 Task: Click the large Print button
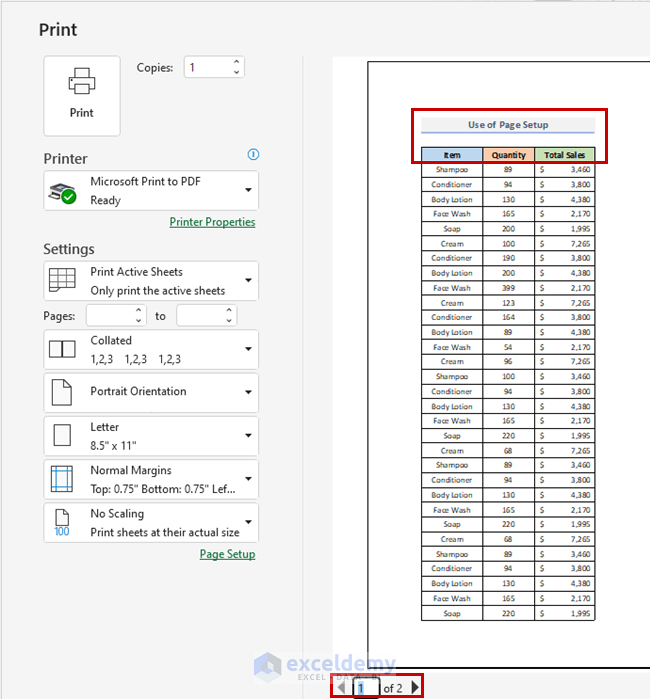pos(82,96)
